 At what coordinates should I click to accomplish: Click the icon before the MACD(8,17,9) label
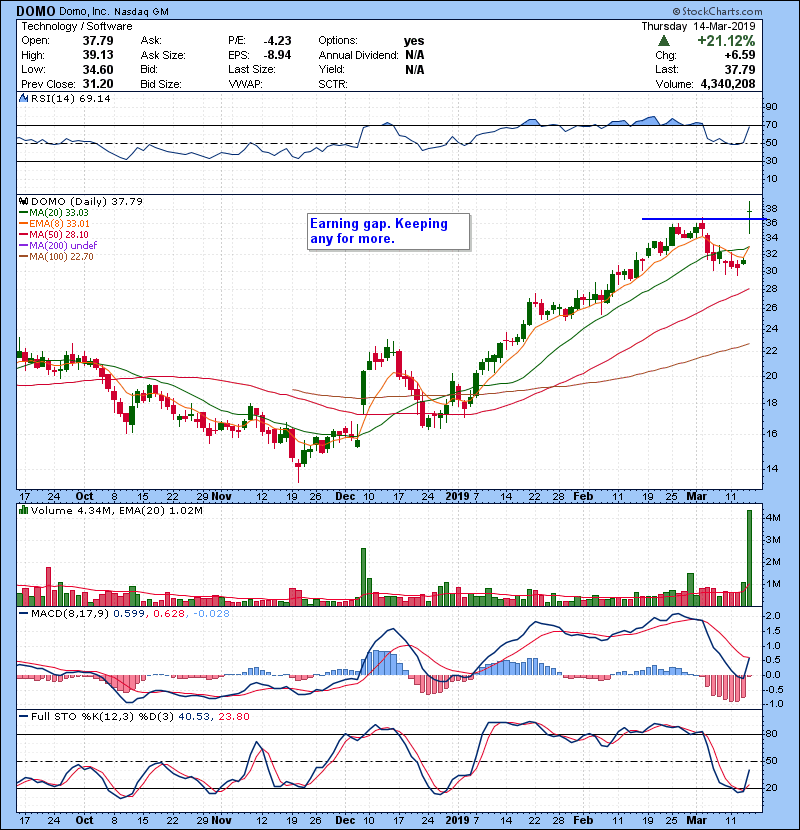pyautogui.click(x=22, y=612)
